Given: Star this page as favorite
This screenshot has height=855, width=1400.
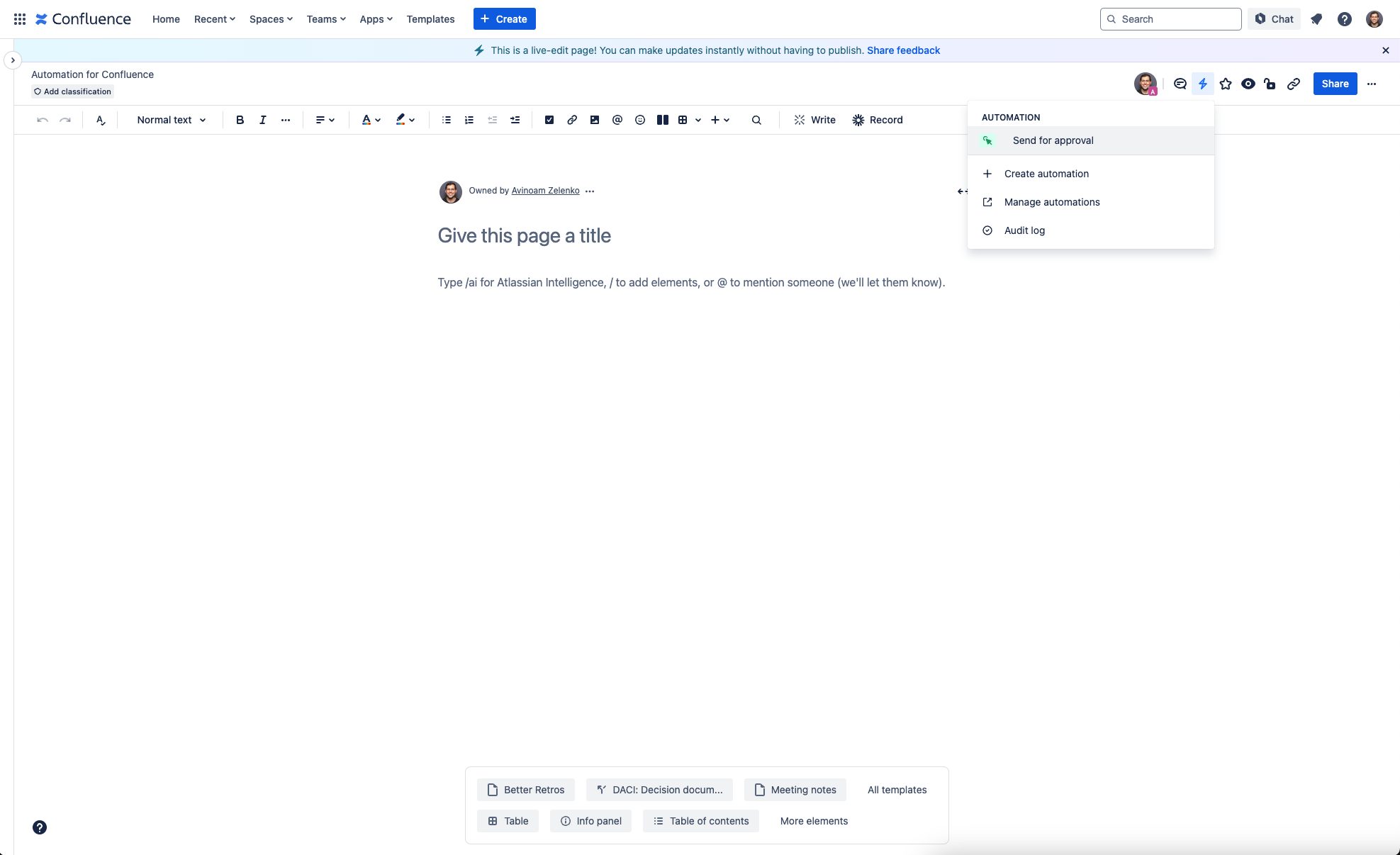Looking at the screenshot, I should click(x=1225, y=83).
